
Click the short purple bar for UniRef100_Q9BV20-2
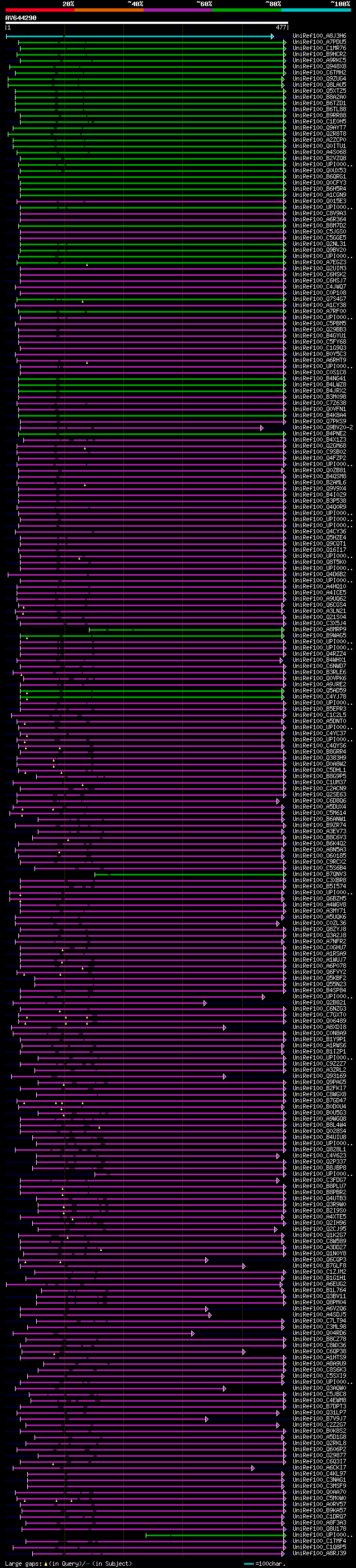(x=141, y=428)
